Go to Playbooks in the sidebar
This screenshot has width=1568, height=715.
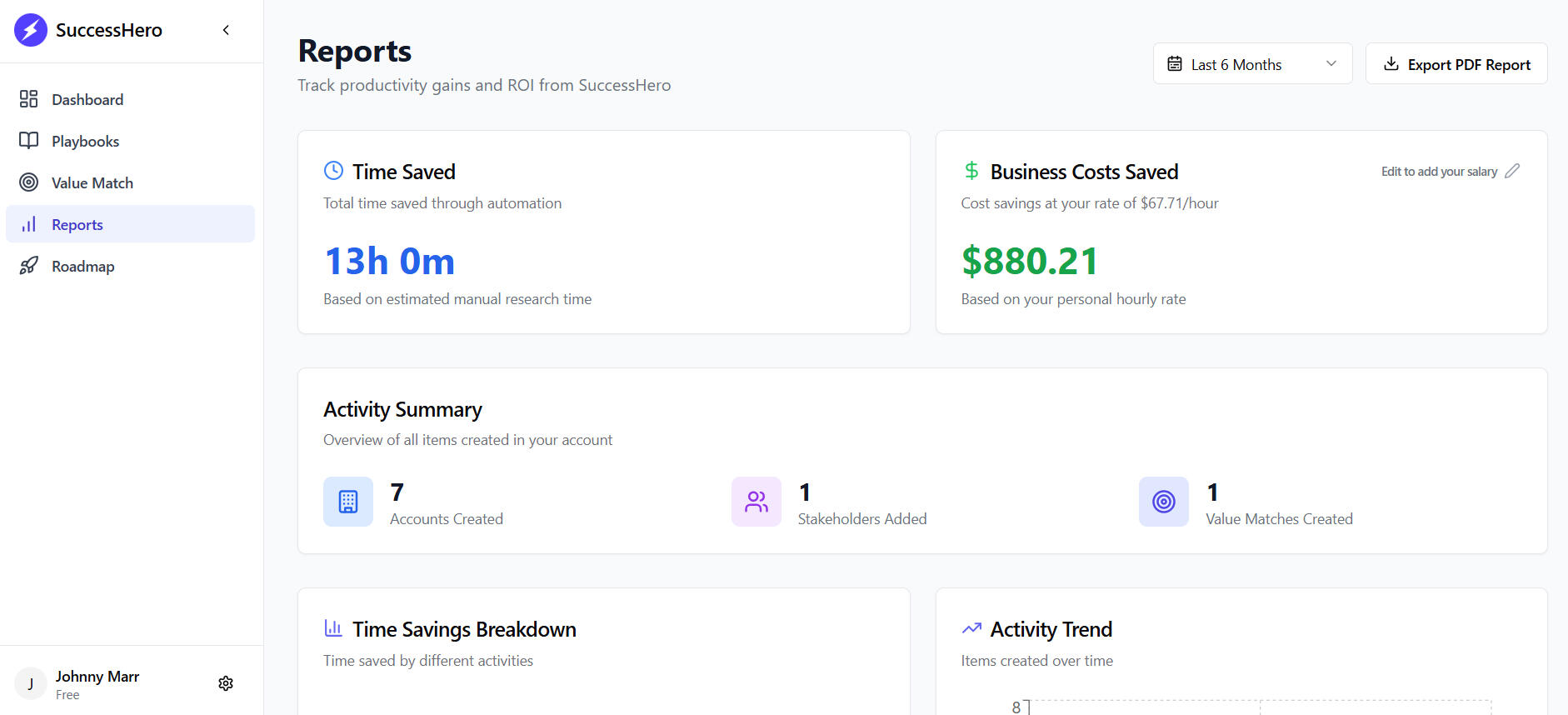tap(85, 142)
